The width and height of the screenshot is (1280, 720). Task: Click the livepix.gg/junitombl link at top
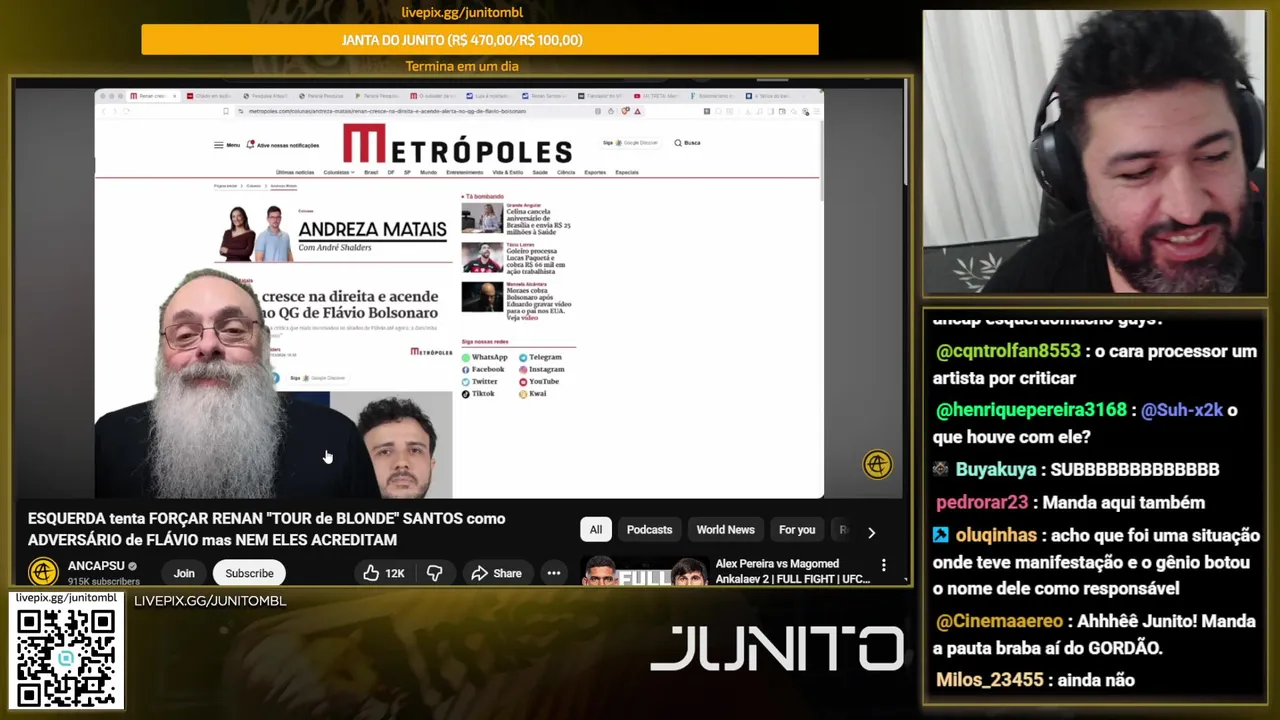pyautogui.click(x=462, y=12)
